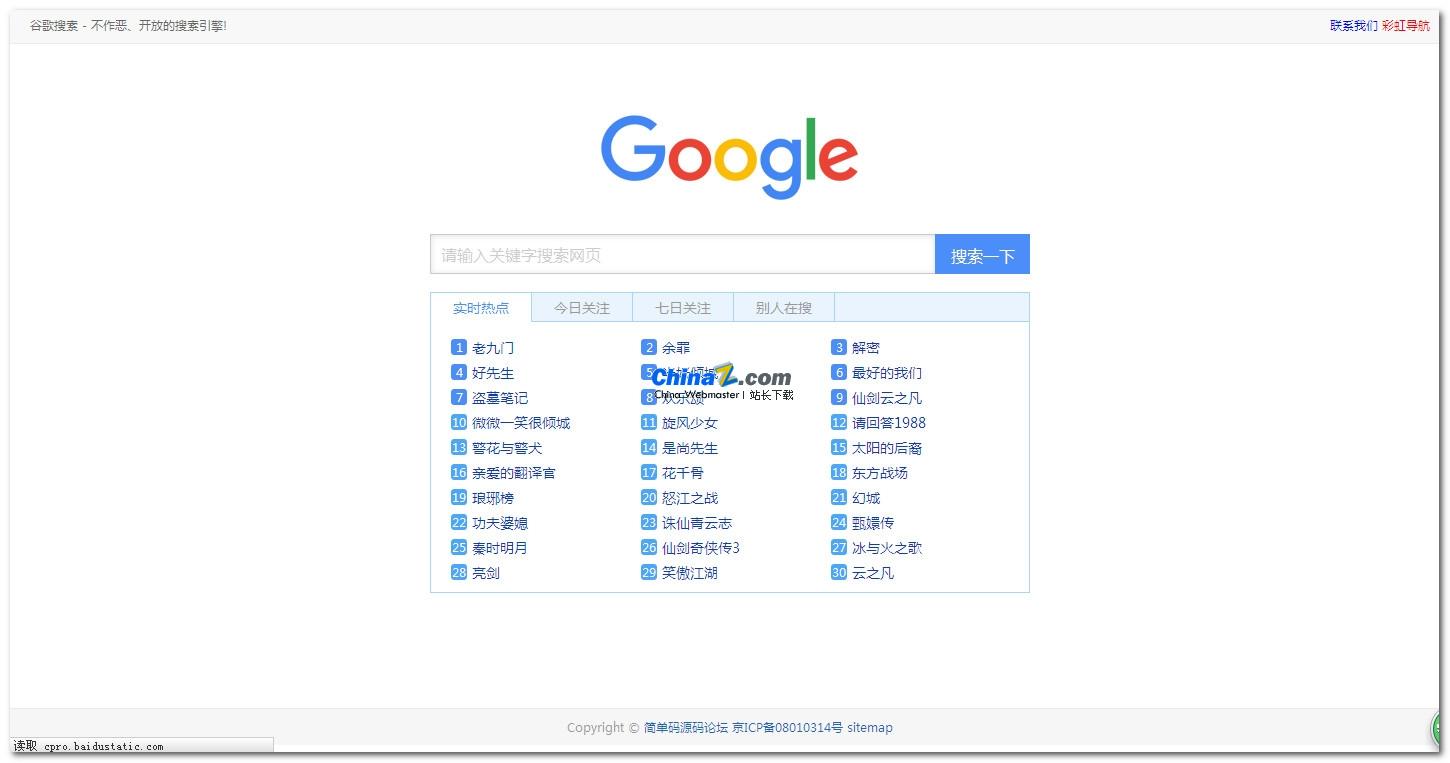1450x763 pixels.
Task: Click 笑傲江湖 in the ranking
Action: (x=690, y=573)
